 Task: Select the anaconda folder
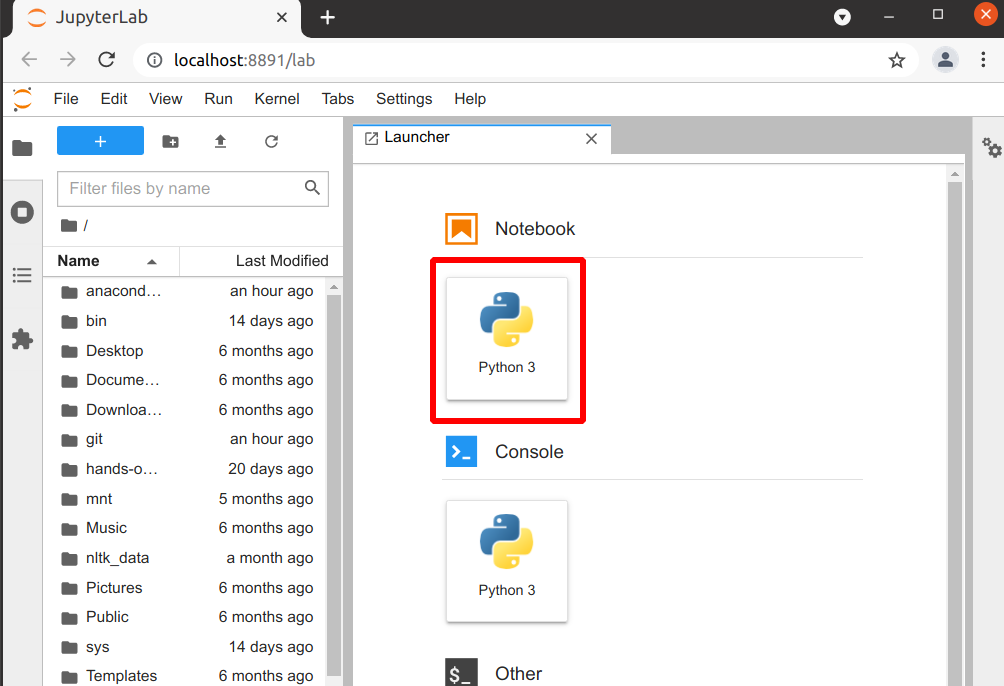click(186, 291)
